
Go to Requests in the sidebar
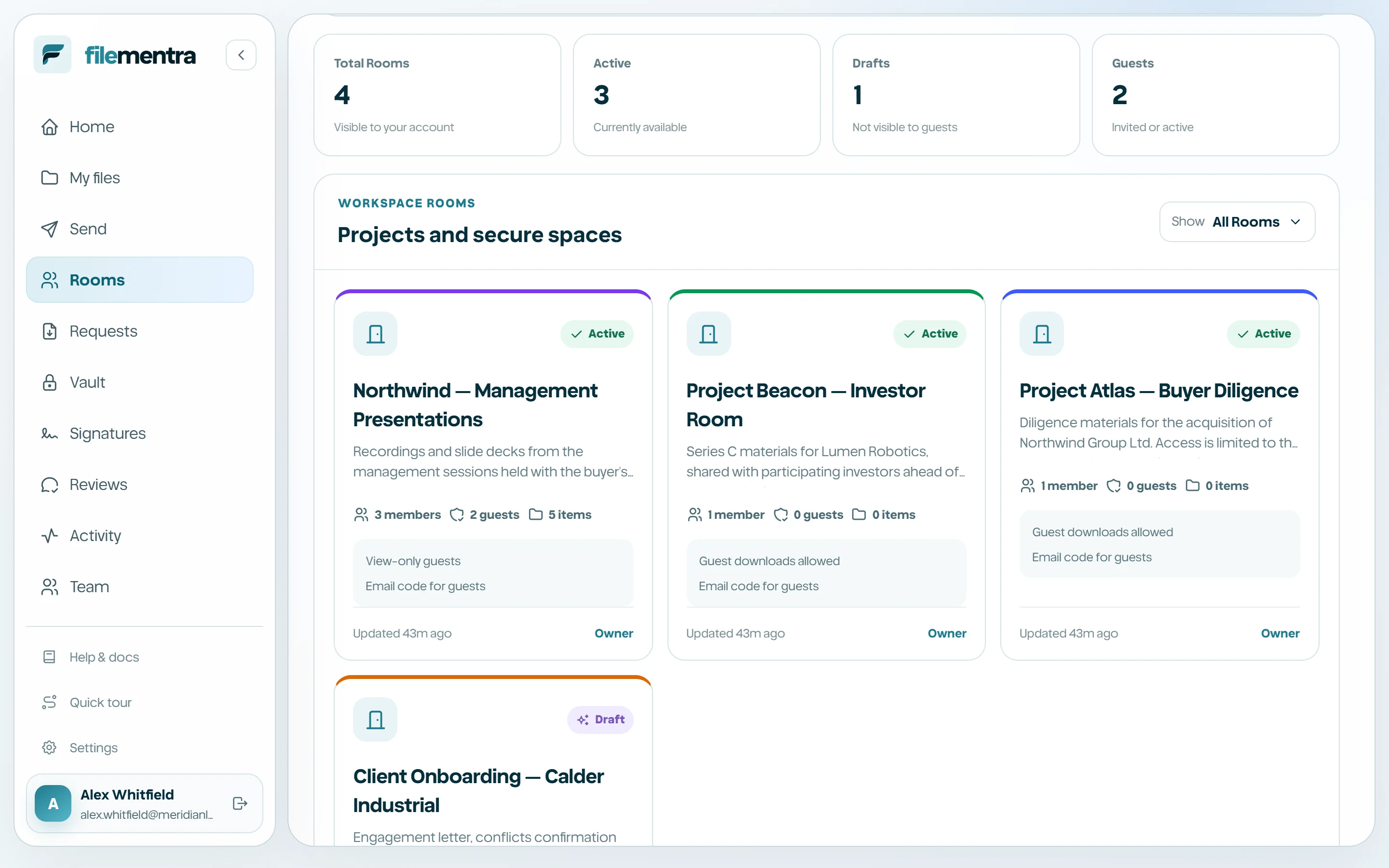tap(140, 331)
